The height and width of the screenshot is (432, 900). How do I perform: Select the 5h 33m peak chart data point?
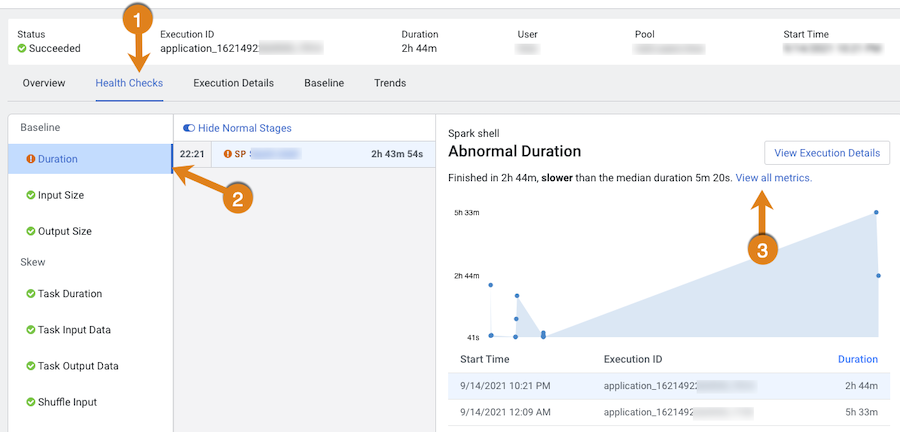pyautogui.click(x=876, y=212)
